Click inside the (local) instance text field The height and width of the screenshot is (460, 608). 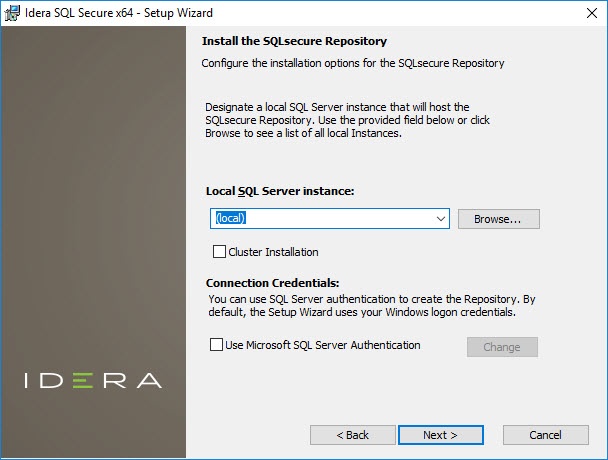(320, 218)
